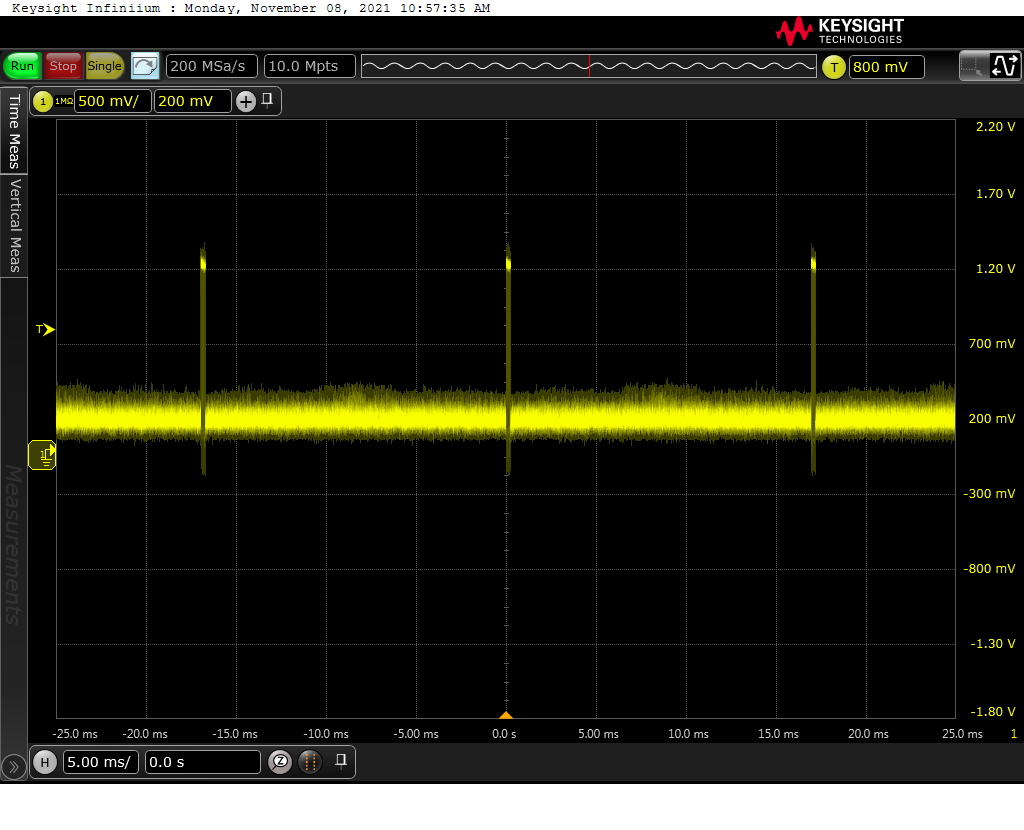1024x830 pixels.
Task: Click the 1MΩ impedance indicator
Action: click(64, 101)
